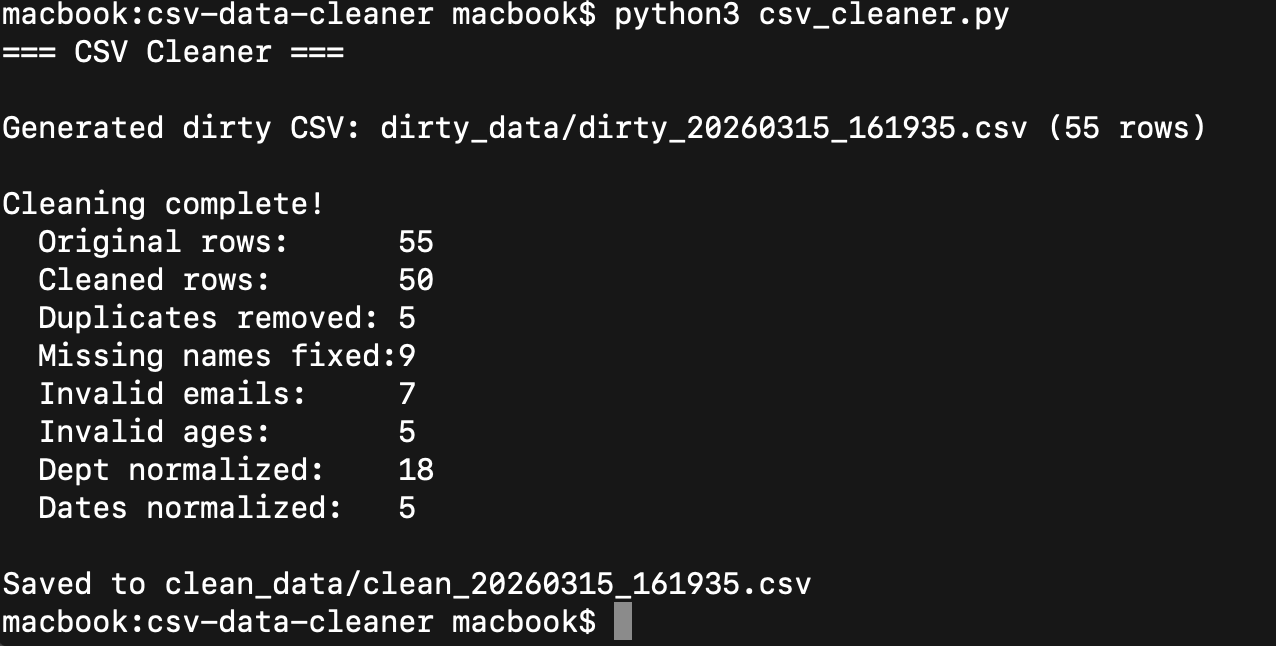
Task: Click the terminal cursor block at prompt
Action: 622,621
